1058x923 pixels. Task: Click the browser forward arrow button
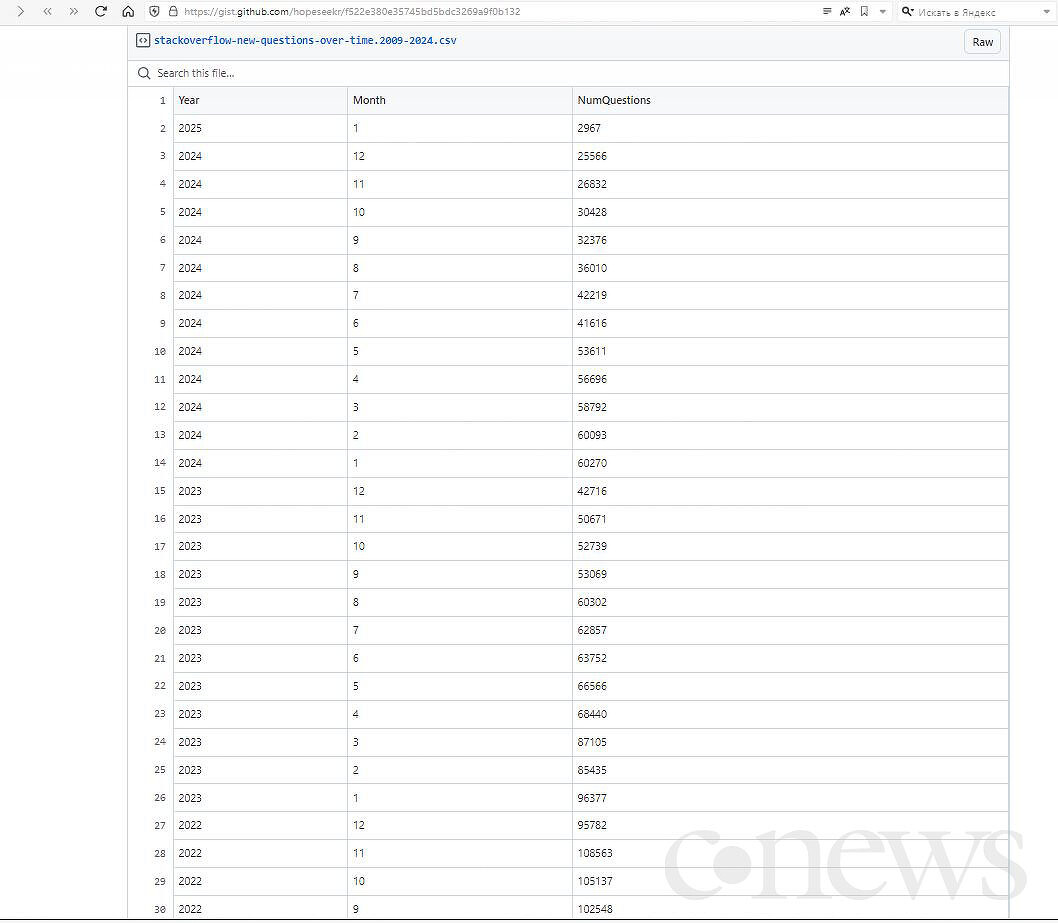pyautogui.click(x=19, y=12)
